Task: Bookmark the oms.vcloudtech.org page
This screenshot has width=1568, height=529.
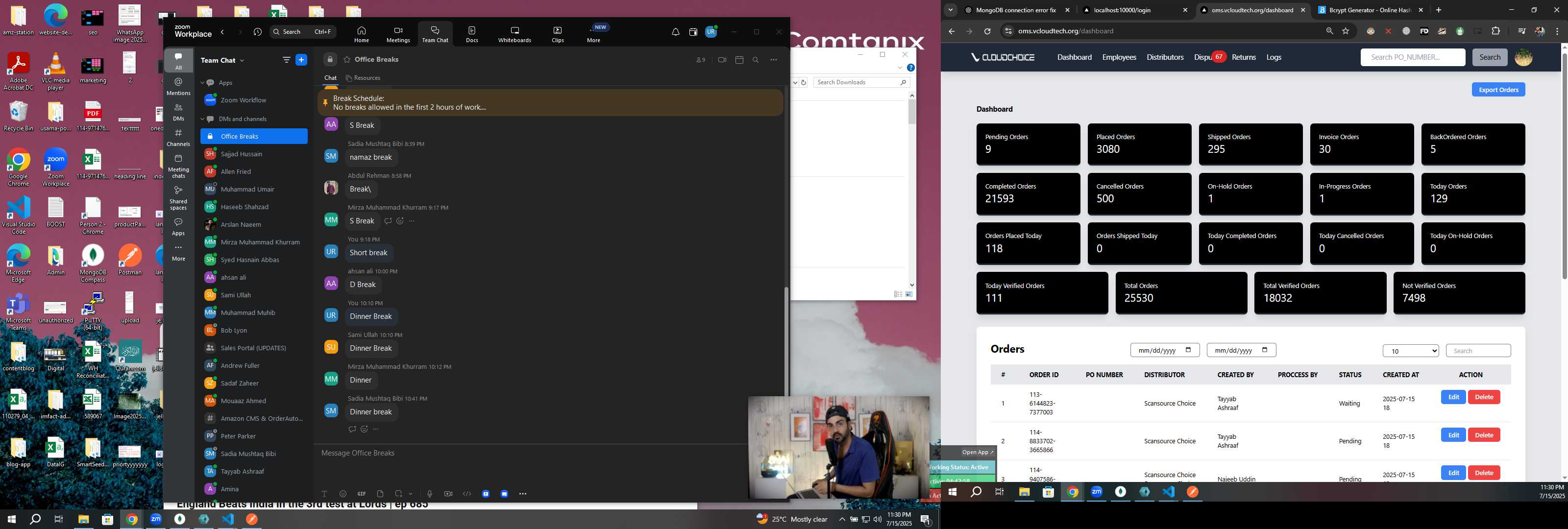Action: coord(1345,31)
